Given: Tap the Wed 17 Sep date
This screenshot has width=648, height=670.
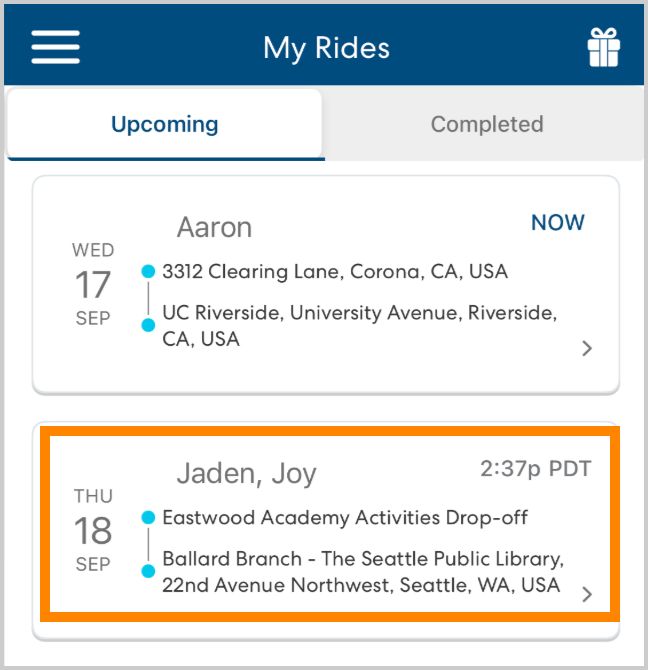Looking at the screenshot, I should [x=93, y=285].
